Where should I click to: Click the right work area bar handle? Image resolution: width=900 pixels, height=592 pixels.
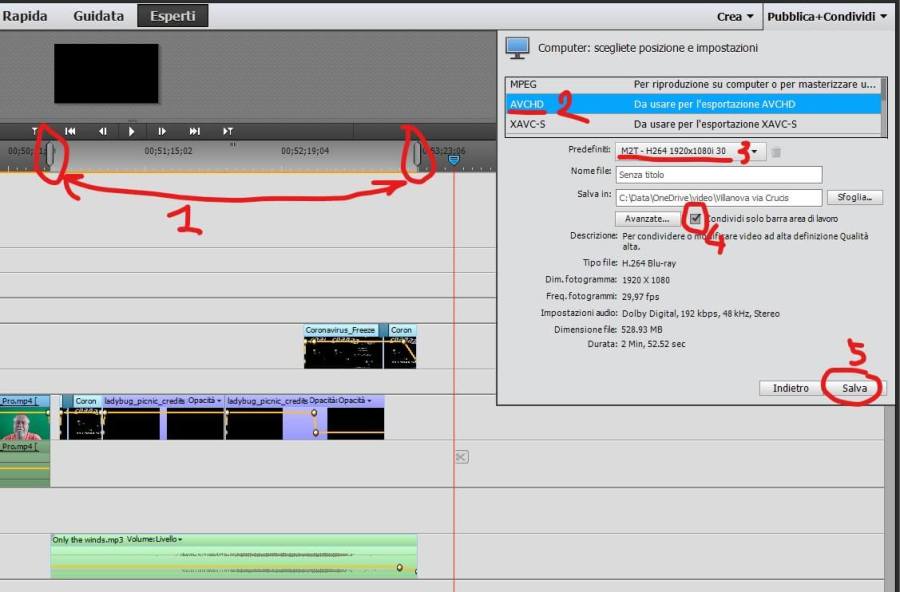[417, 155]
